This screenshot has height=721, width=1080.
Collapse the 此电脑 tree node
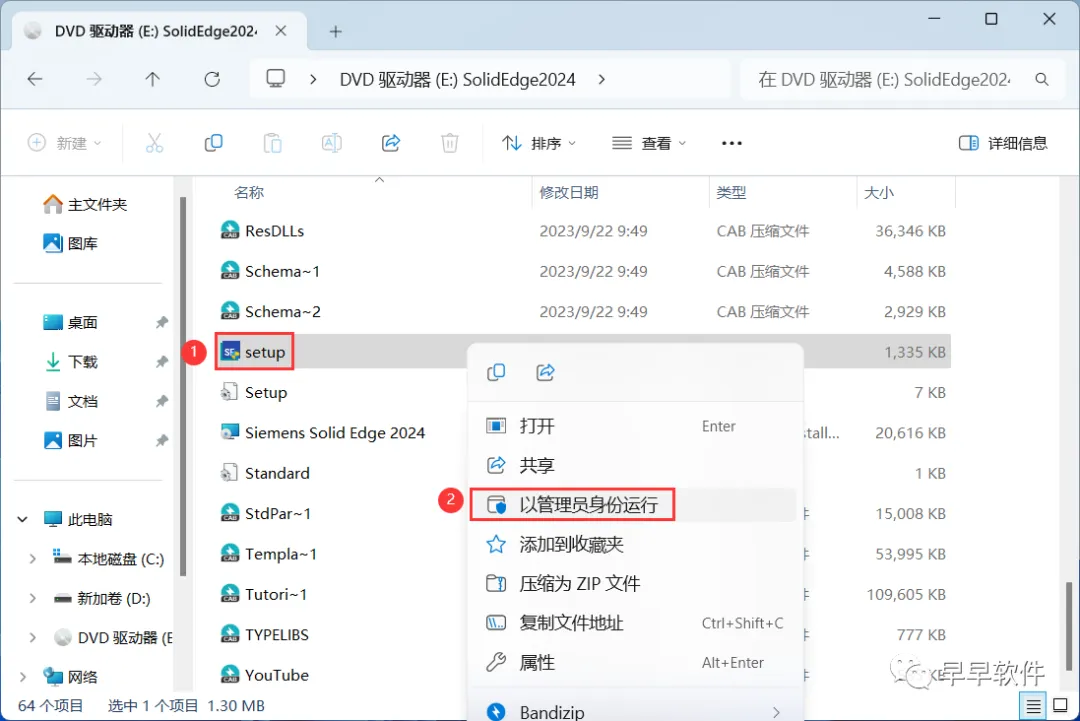[x=22, y=519]
